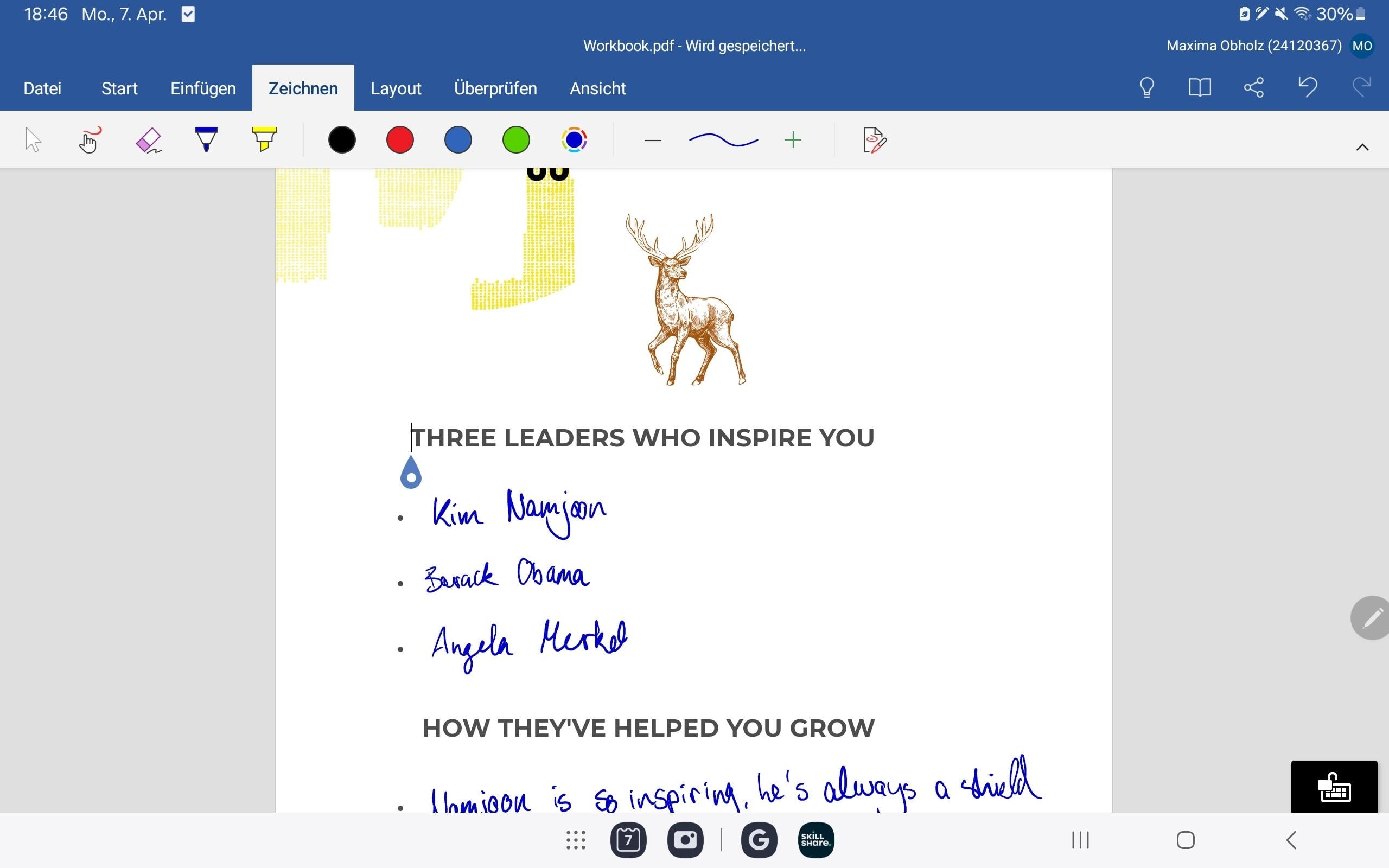The width and height of the screenshot is (1389, 868).
Task: Open reading view book icon
Action: click(1200, 88)
